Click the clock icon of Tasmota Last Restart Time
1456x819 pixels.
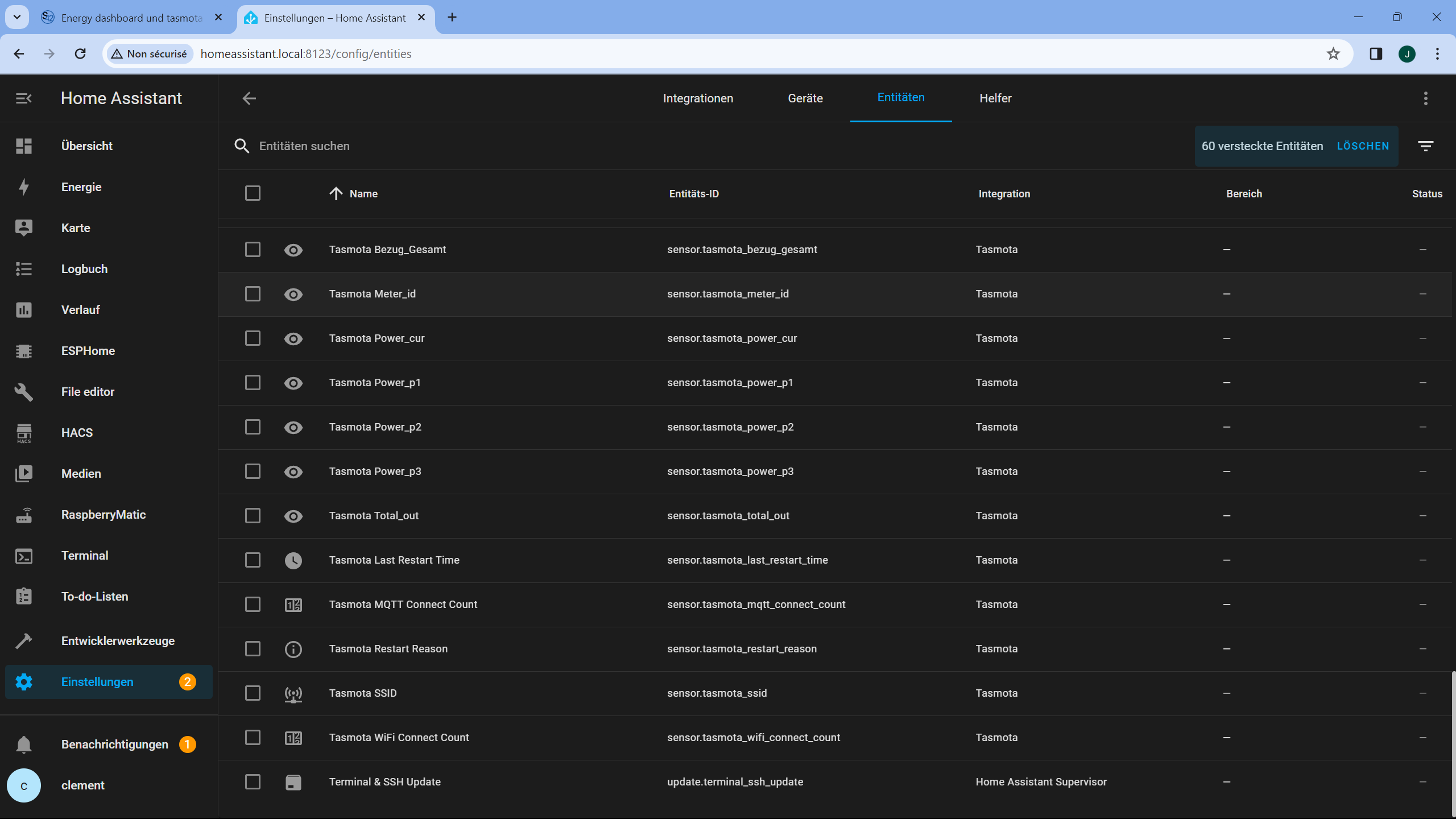coord(293,560)
